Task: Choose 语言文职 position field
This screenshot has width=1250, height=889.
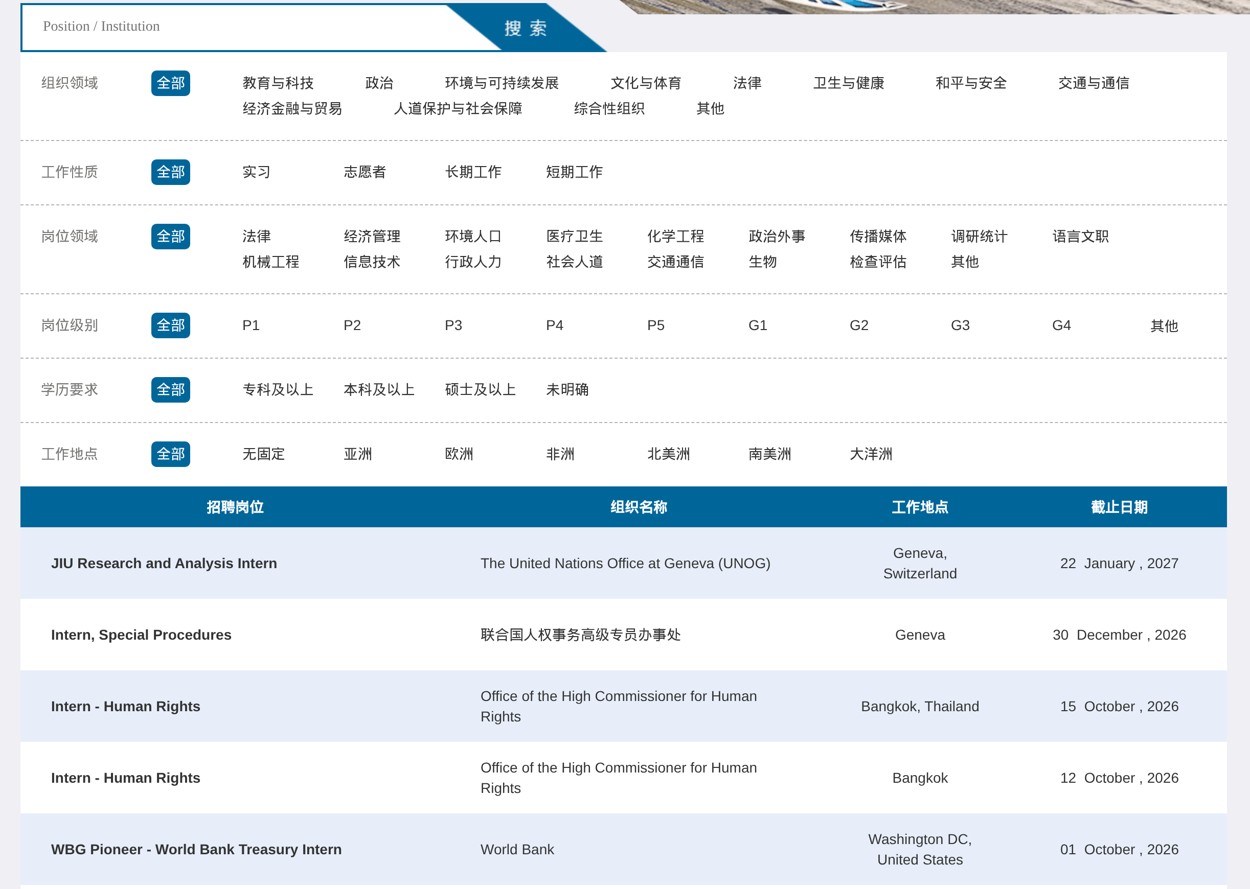Action: point(1080,236)
